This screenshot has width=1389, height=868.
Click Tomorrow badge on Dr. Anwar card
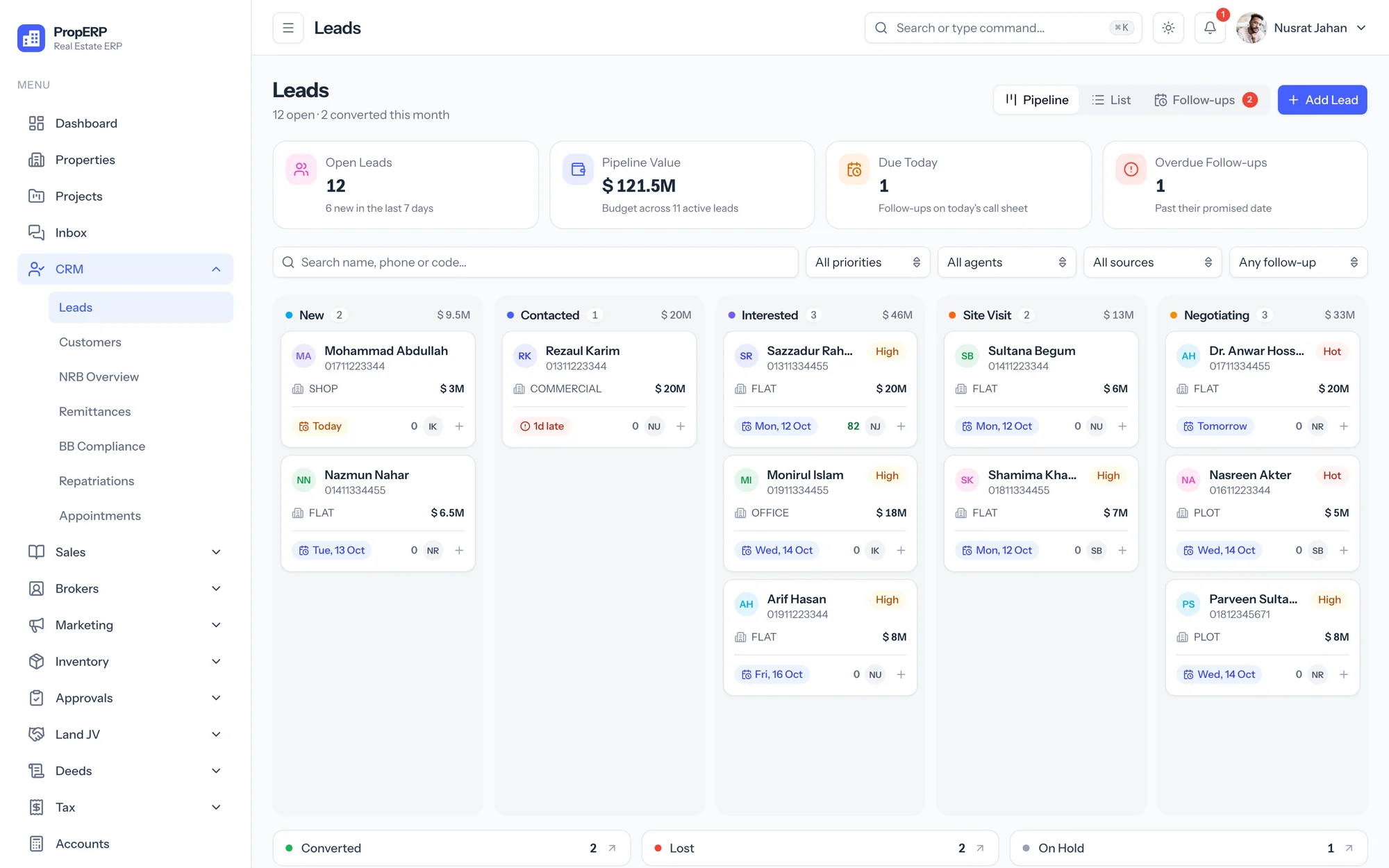1215,426
